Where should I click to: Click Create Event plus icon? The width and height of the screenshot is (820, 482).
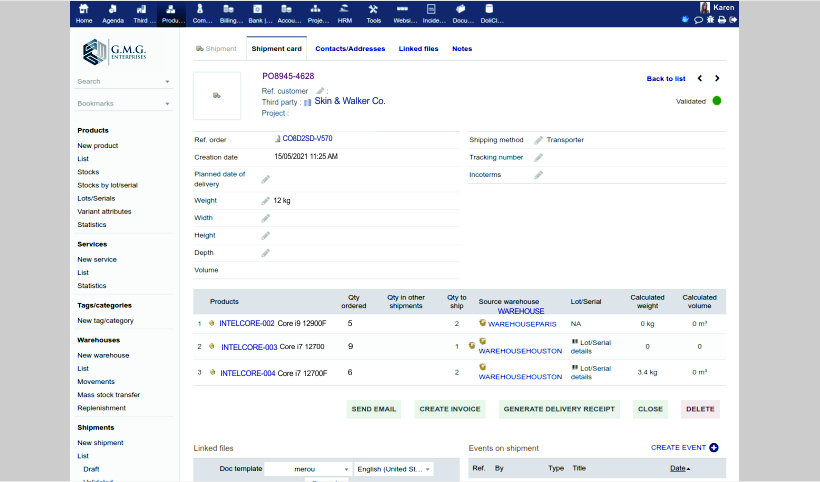pyautogui.click(x=714, y=448)
